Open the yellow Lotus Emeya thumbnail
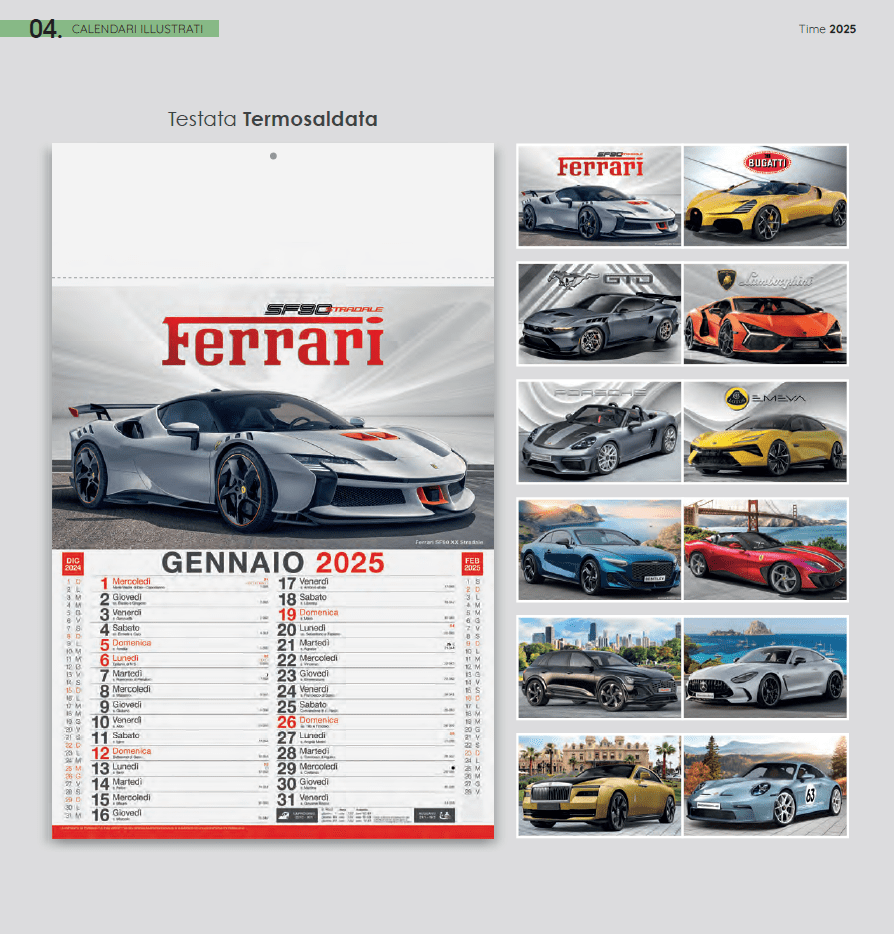This screenshot has height=934, width=894. click(x=765, y=432)
